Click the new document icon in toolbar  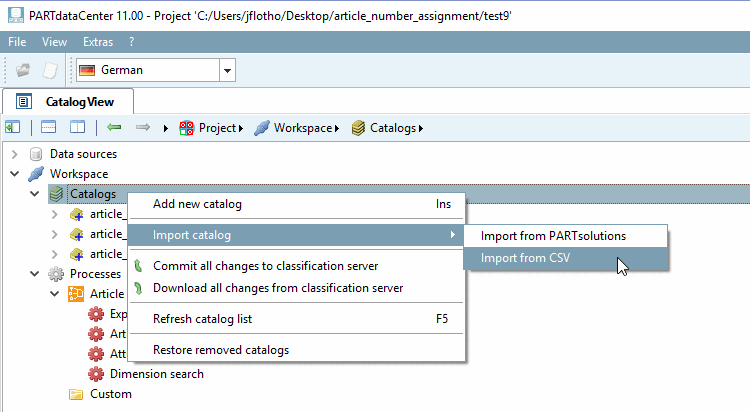click(x=48, y=70)
